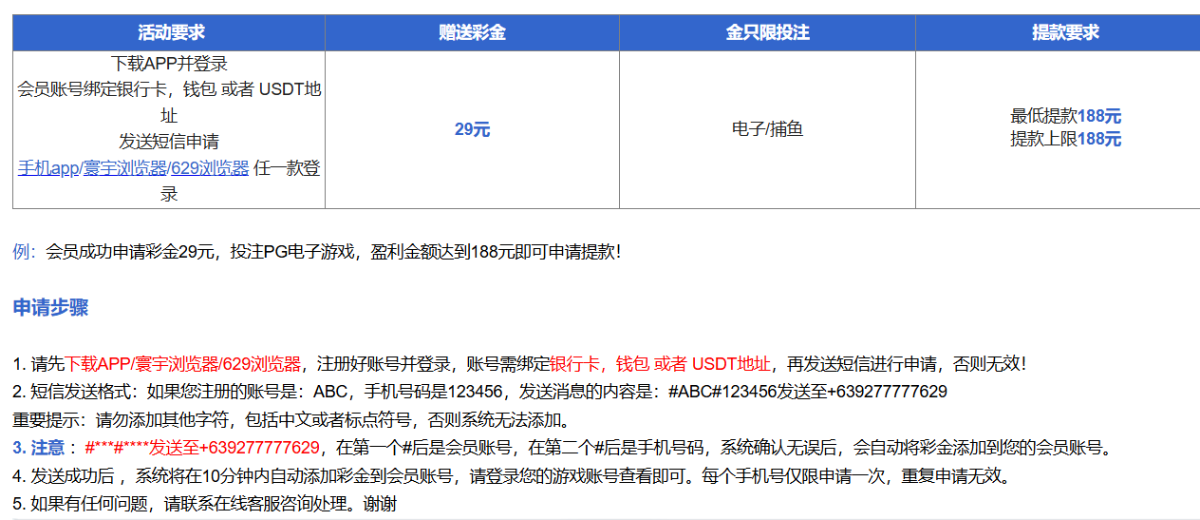Click the red #***#****发送至+639277777629 text
This screenshot has width=1200, height=520.
tap(202, 447)
